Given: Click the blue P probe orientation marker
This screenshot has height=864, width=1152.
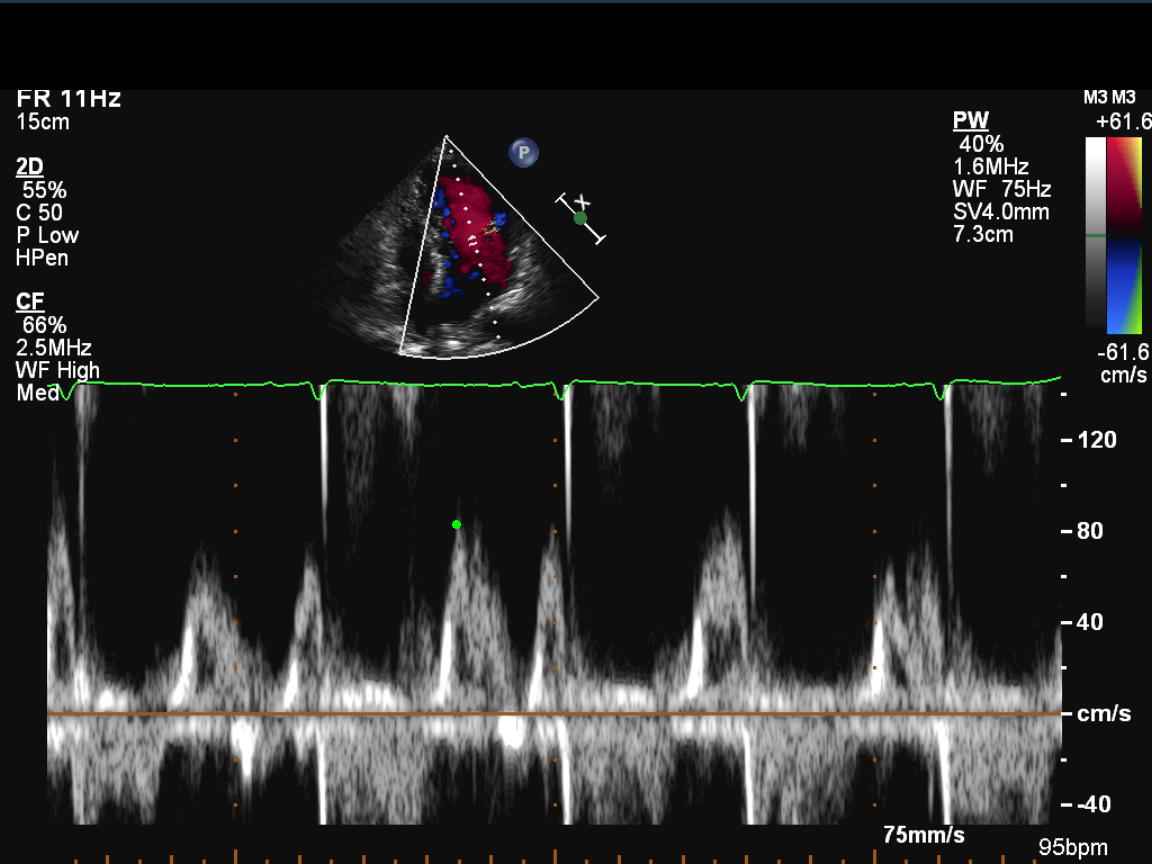Looking at the screenshot, I should point(523,153).
